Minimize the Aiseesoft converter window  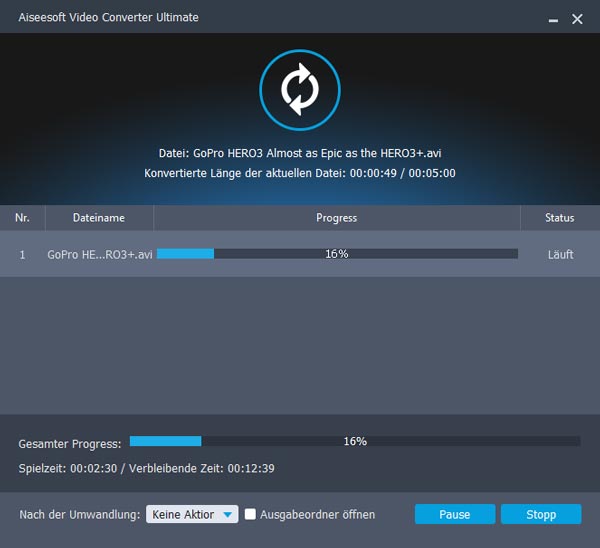pos(552,19)
